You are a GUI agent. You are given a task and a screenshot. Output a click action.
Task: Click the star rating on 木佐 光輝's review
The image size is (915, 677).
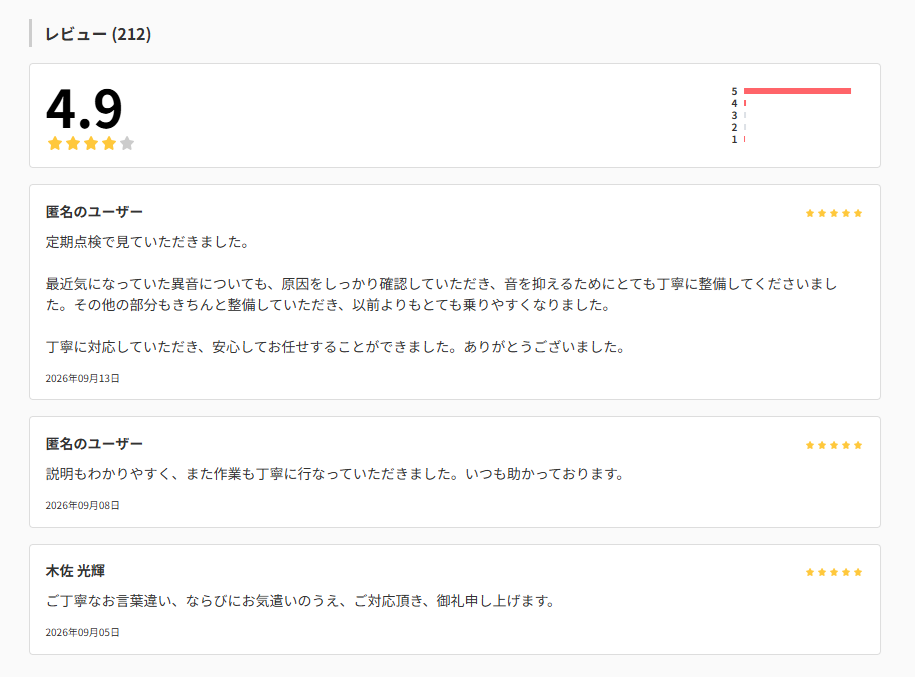pos(834,572)
